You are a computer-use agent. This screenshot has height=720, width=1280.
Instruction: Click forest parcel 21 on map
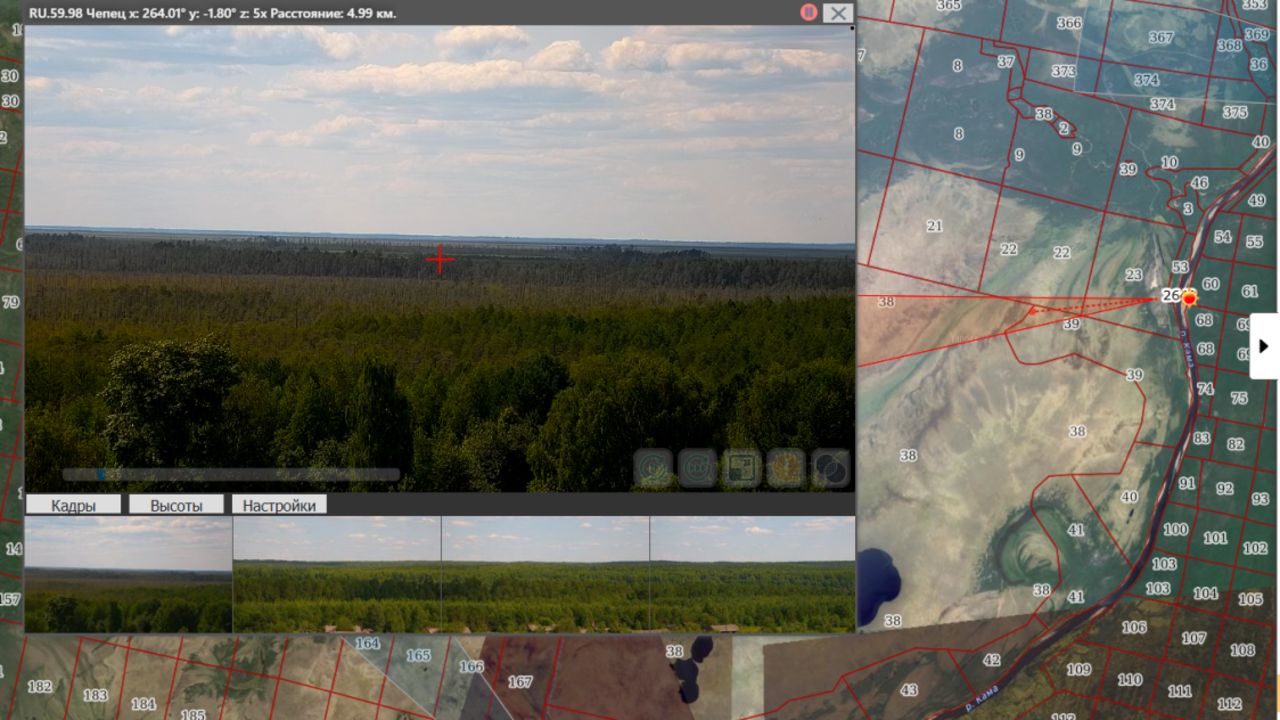[x=934, y=226]
